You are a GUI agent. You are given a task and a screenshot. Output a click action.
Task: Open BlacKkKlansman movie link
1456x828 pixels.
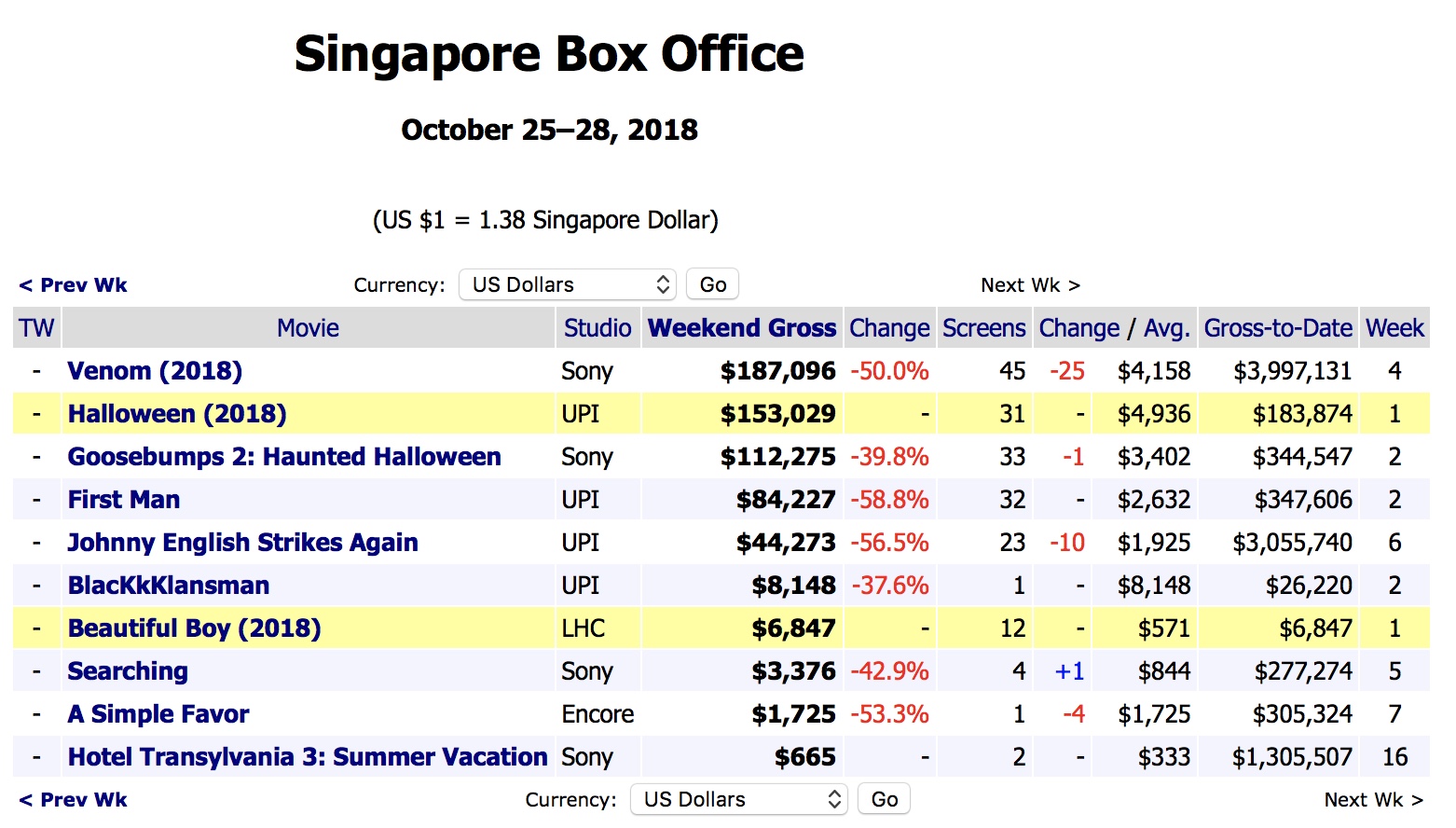(x=169, y=586)
